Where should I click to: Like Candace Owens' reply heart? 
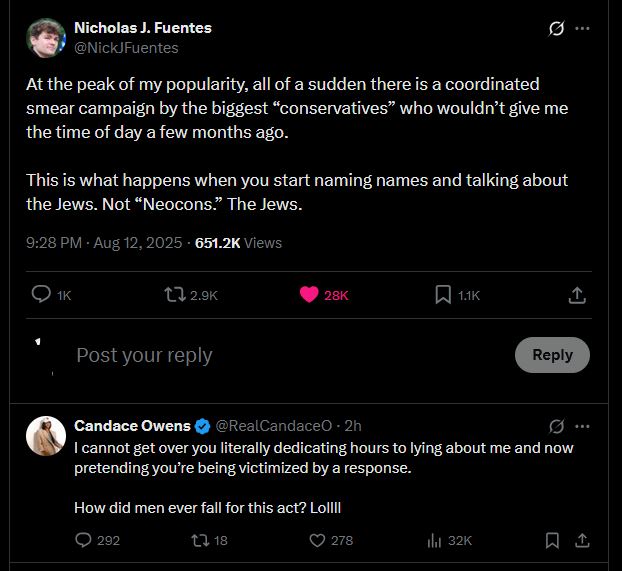[x=317, y=540]
